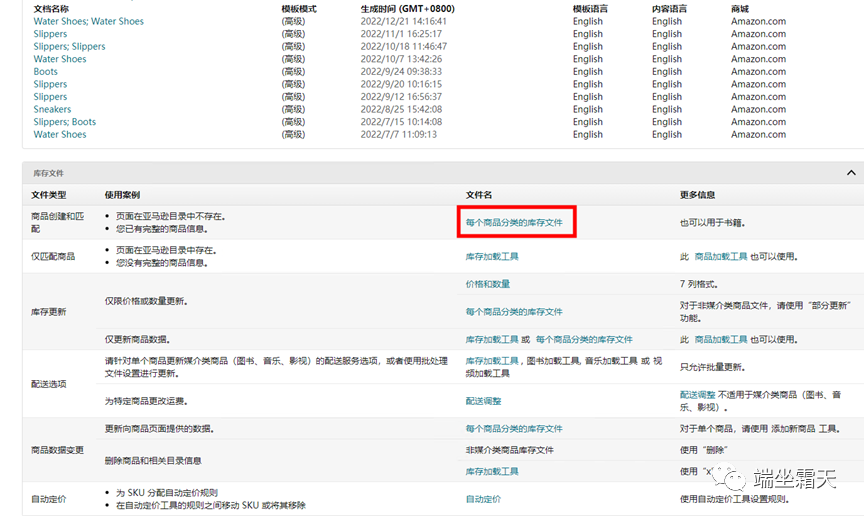Open the 自动定价 file link
Image resolution: width=864 pixels, height=516 pixels.
(483, 499)
